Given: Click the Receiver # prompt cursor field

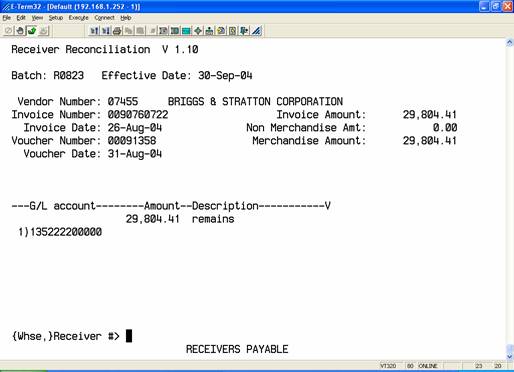Looking at the screenshot, I should point(129,336).
